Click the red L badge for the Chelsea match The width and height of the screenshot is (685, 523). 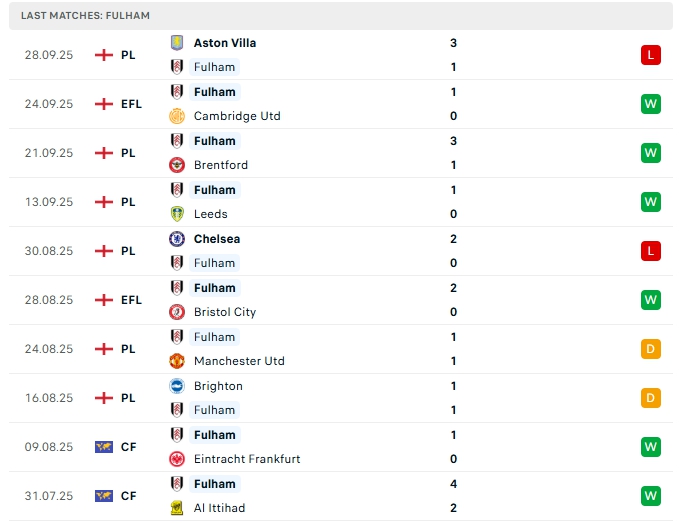coord(651,251)
